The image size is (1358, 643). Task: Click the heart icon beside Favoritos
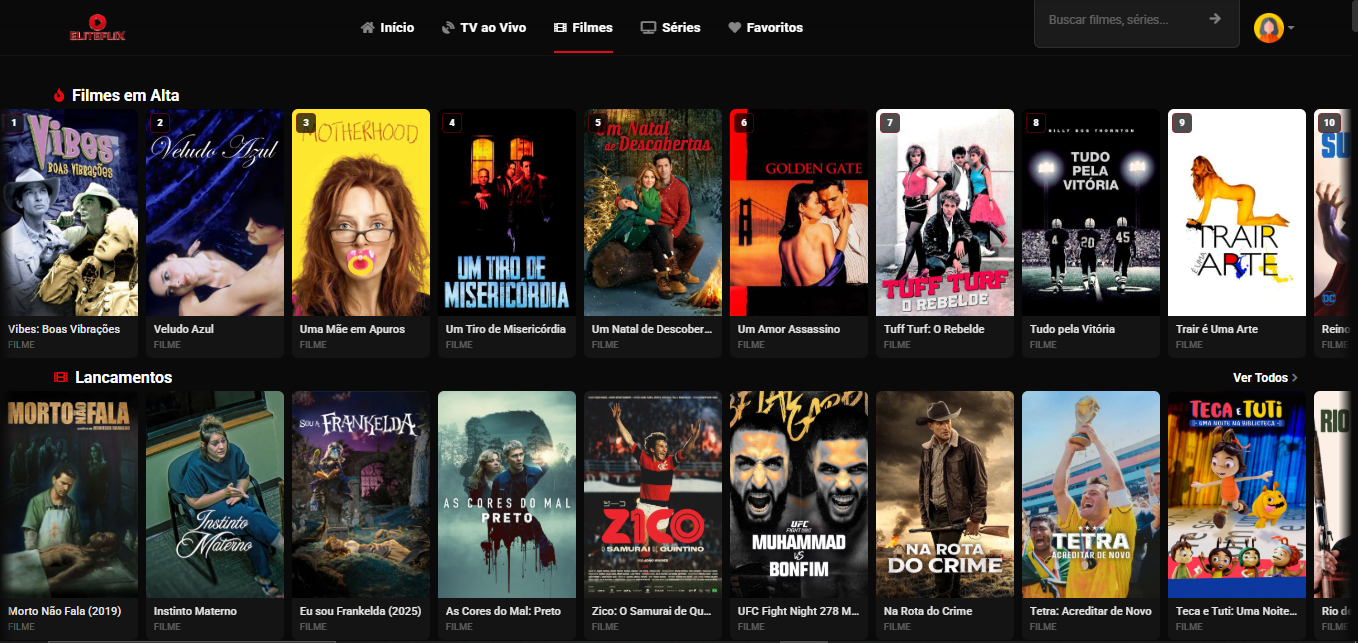(734, 28)
